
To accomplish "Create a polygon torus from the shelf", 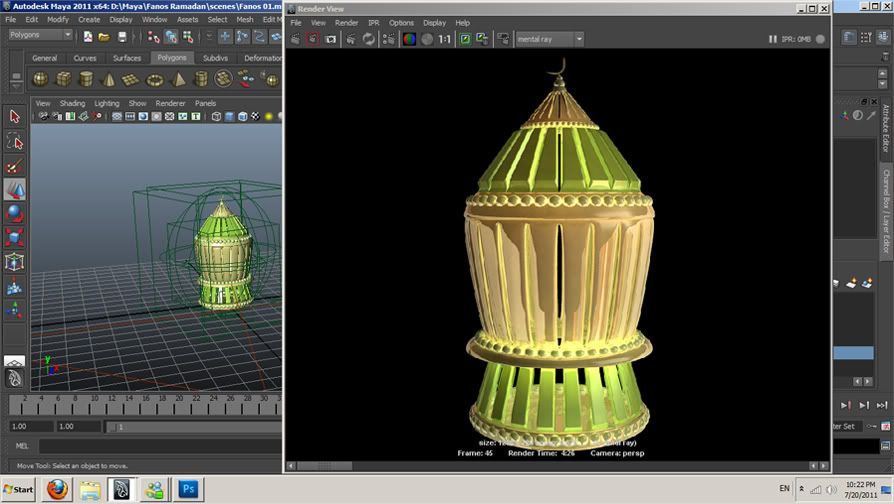I will [x=155, y=79].
